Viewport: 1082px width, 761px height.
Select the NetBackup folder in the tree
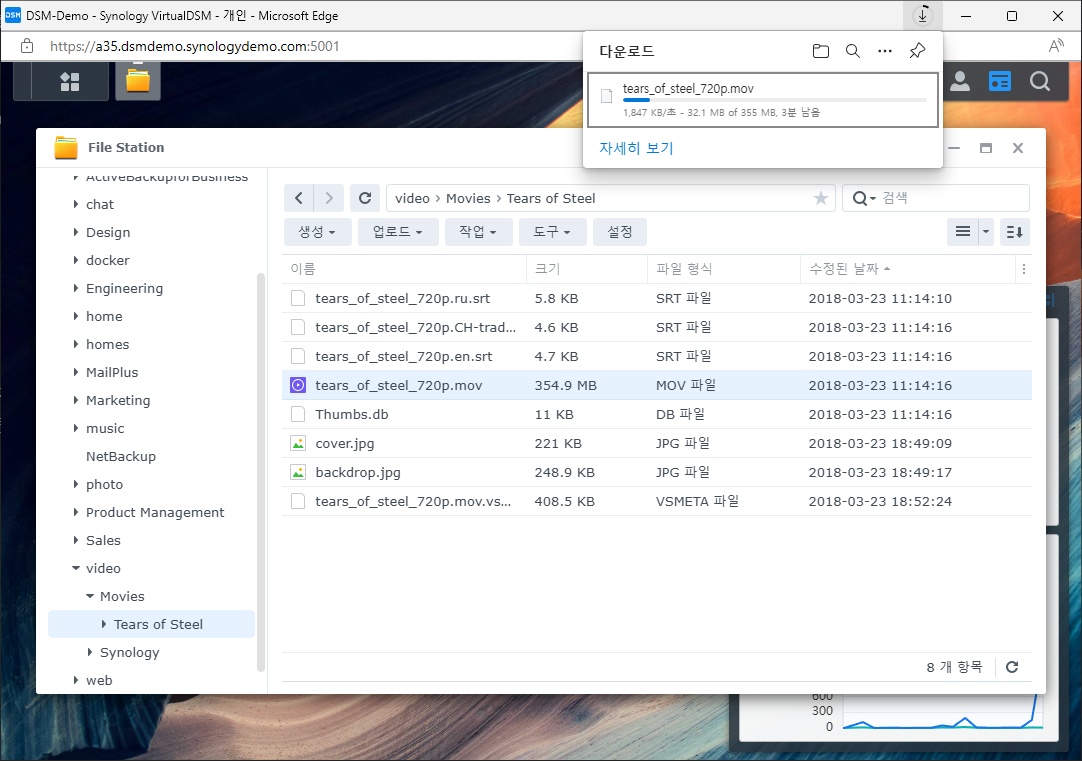[x=121, y=456]
